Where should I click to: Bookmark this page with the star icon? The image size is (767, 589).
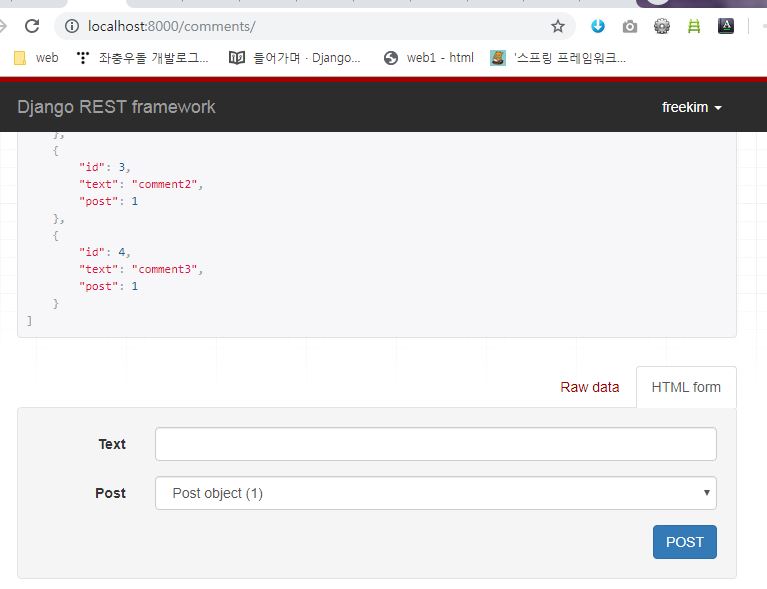click(x=558, y=26)
